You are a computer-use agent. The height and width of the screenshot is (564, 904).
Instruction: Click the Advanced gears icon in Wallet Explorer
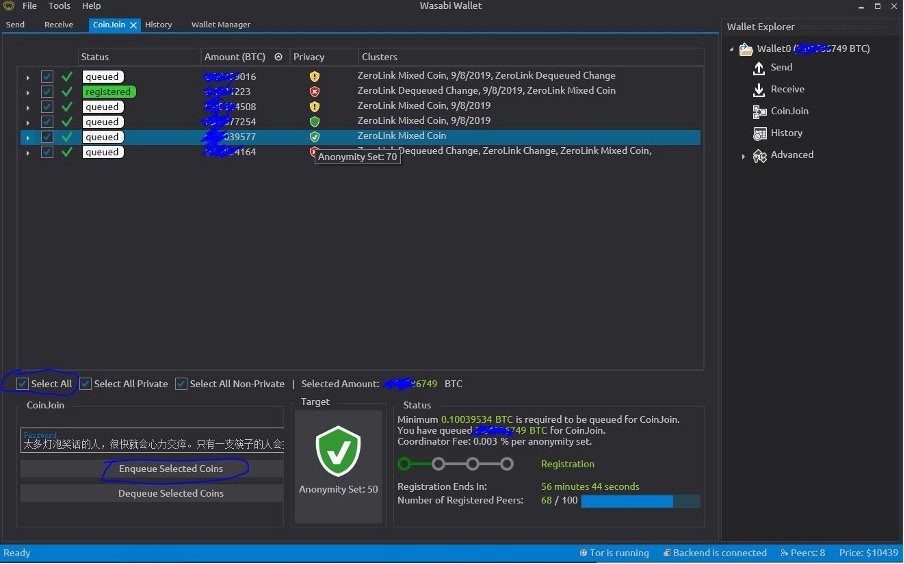tap(759, 156)
